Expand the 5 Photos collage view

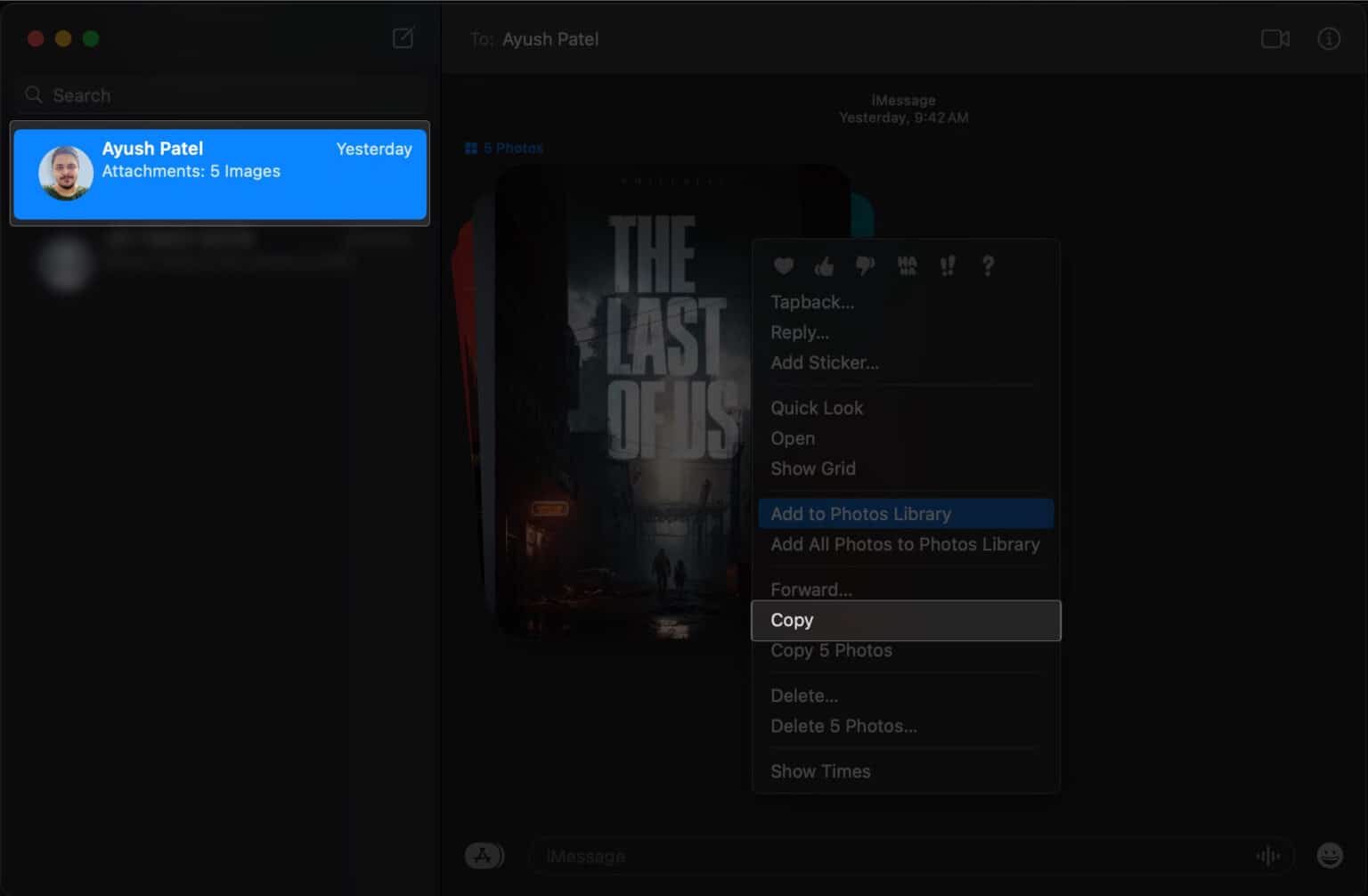coord(503,147)
